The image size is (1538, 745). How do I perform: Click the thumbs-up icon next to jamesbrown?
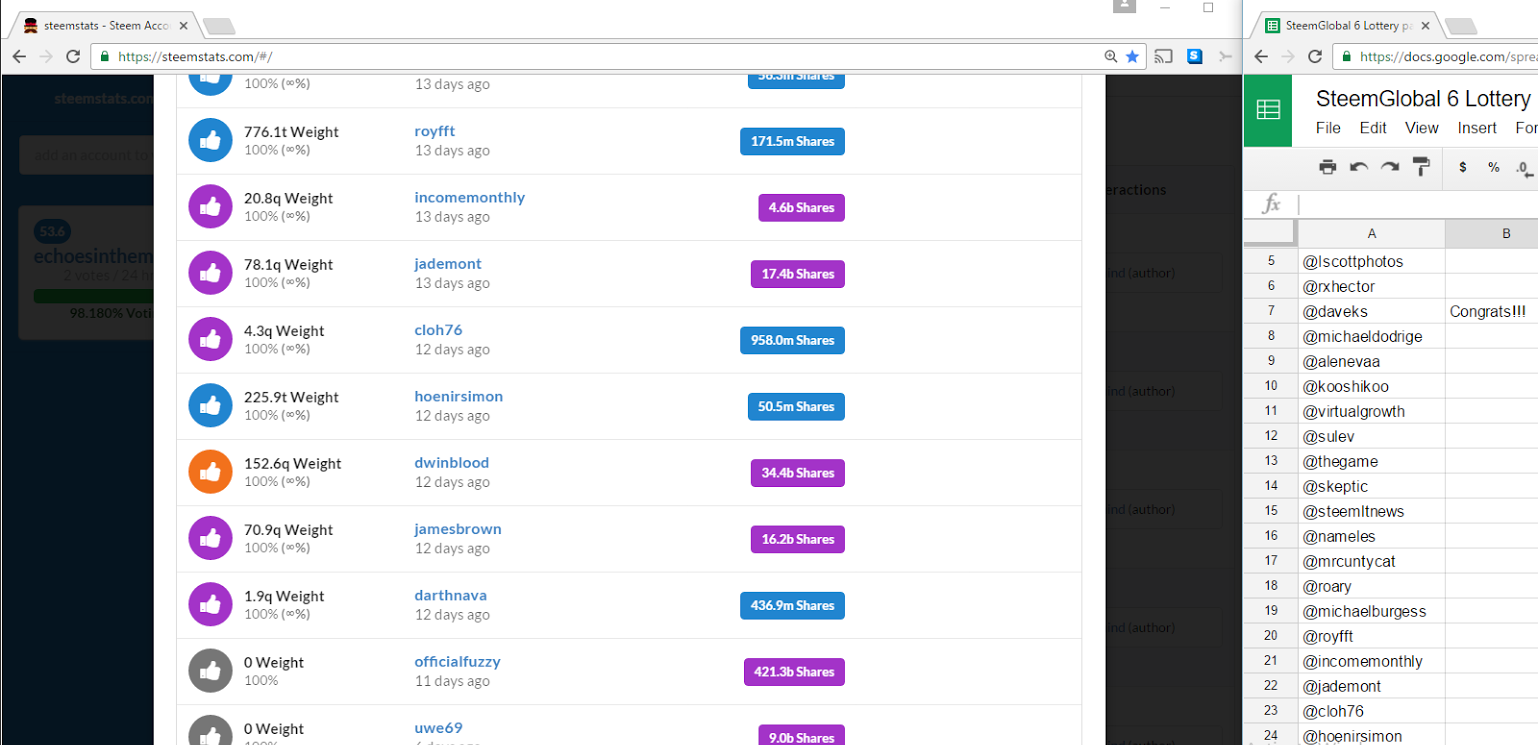coord(210,539)
